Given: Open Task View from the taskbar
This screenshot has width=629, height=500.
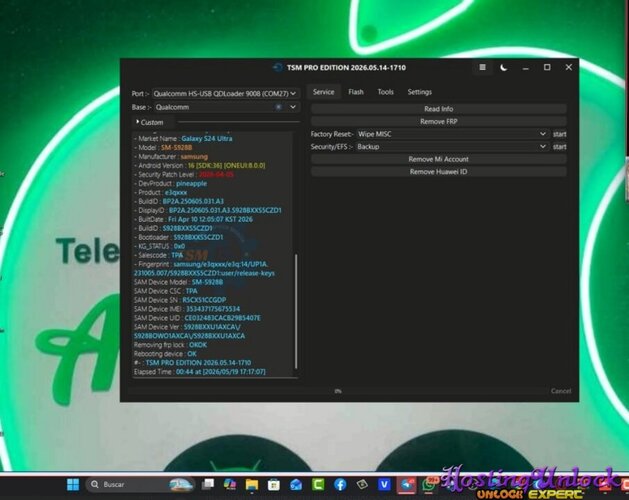Looking at the screenshot, I should (x=207, y=484).
